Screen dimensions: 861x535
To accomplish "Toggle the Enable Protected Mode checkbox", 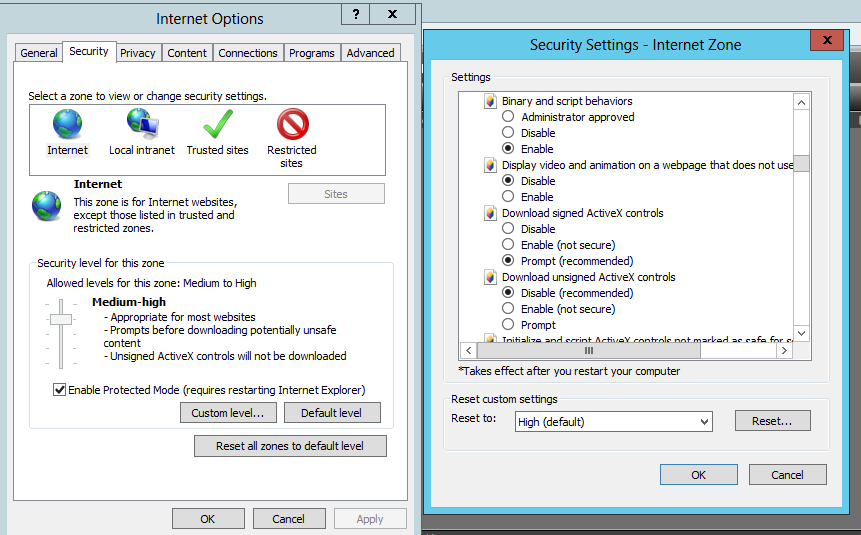I will pyautogui.click(x=60, y=389).
